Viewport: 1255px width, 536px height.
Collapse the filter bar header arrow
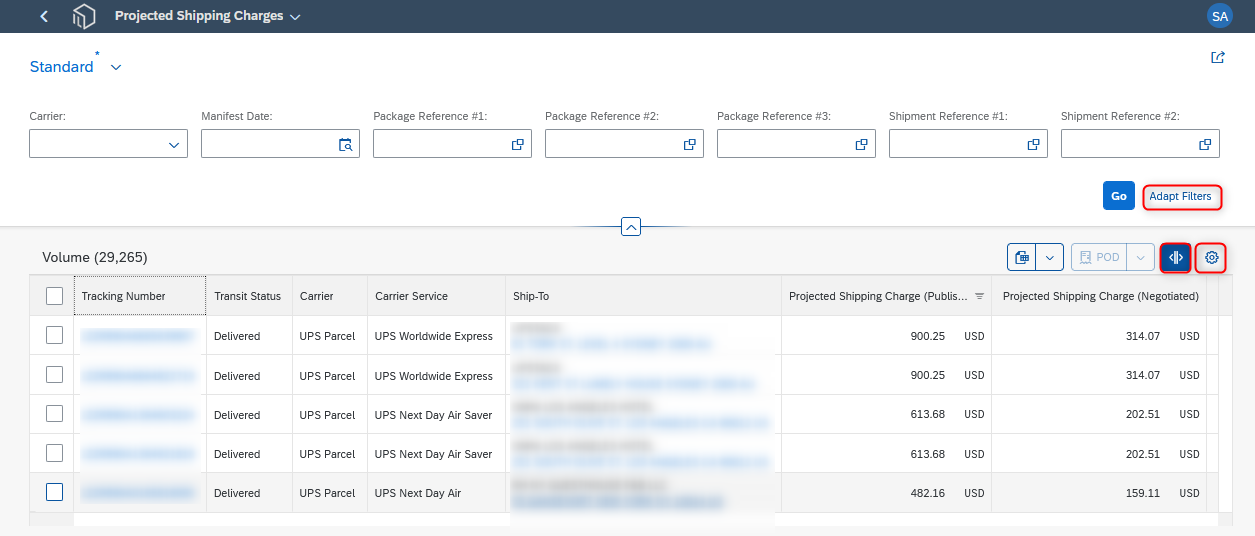631,227
